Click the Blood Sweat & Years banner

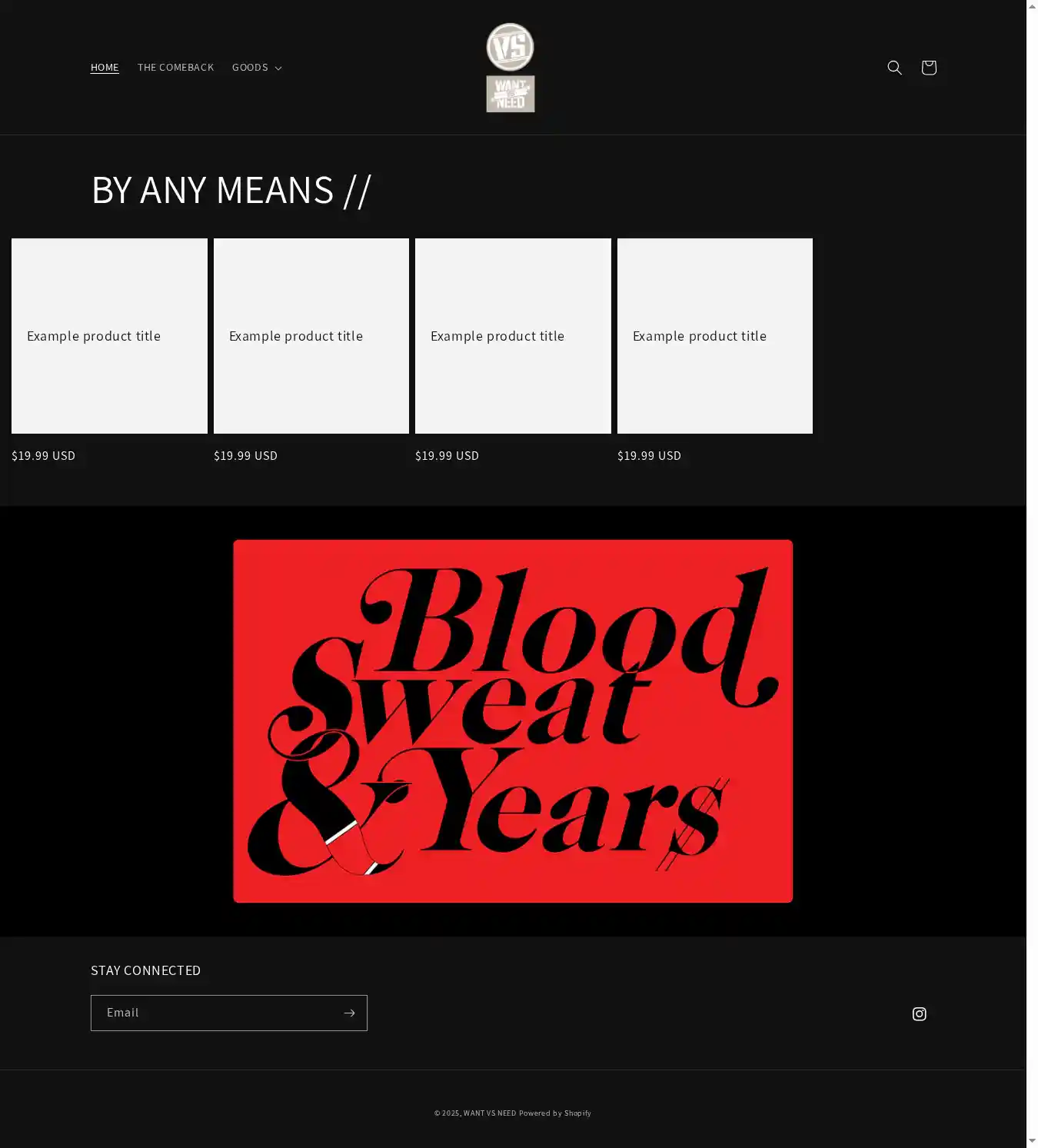coord(513,721)
